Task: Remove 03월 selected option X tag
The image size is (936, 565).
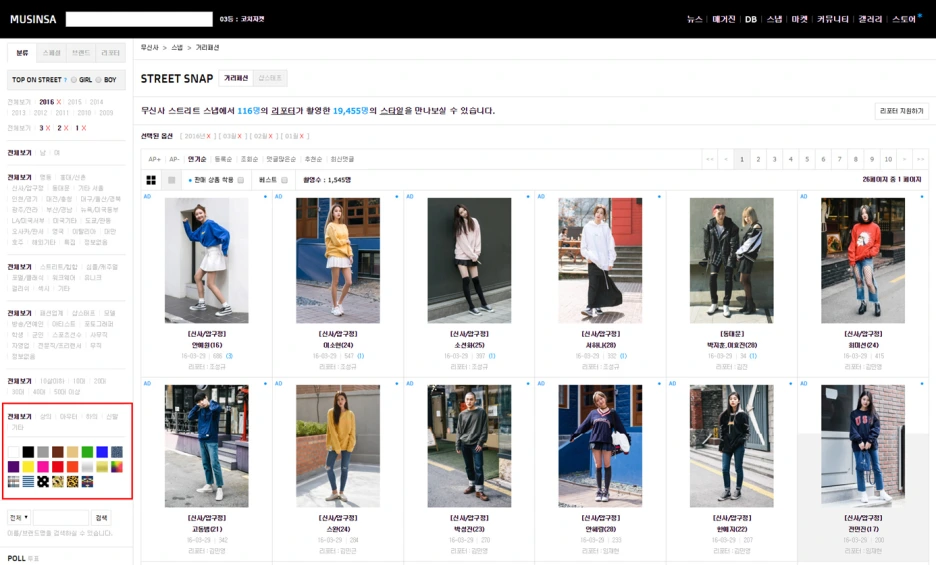Action: pos(239,136)
